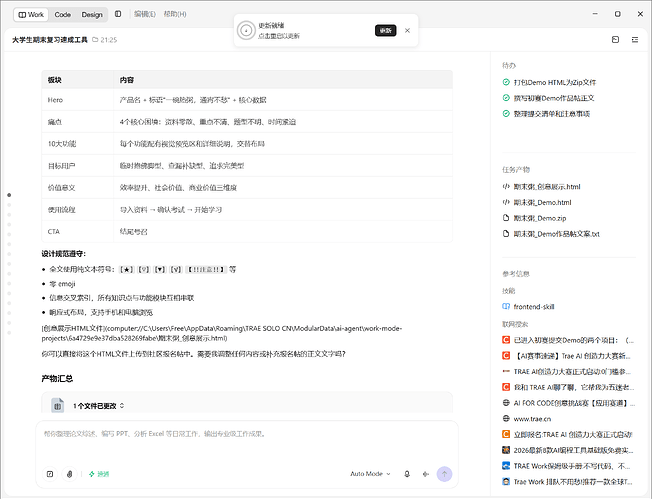Image resolution: width=652 pixels, height=499 pixels.
Task: Jump to the dark top message navigation dot
Action: pyautogui.click(x=9, y=195)
